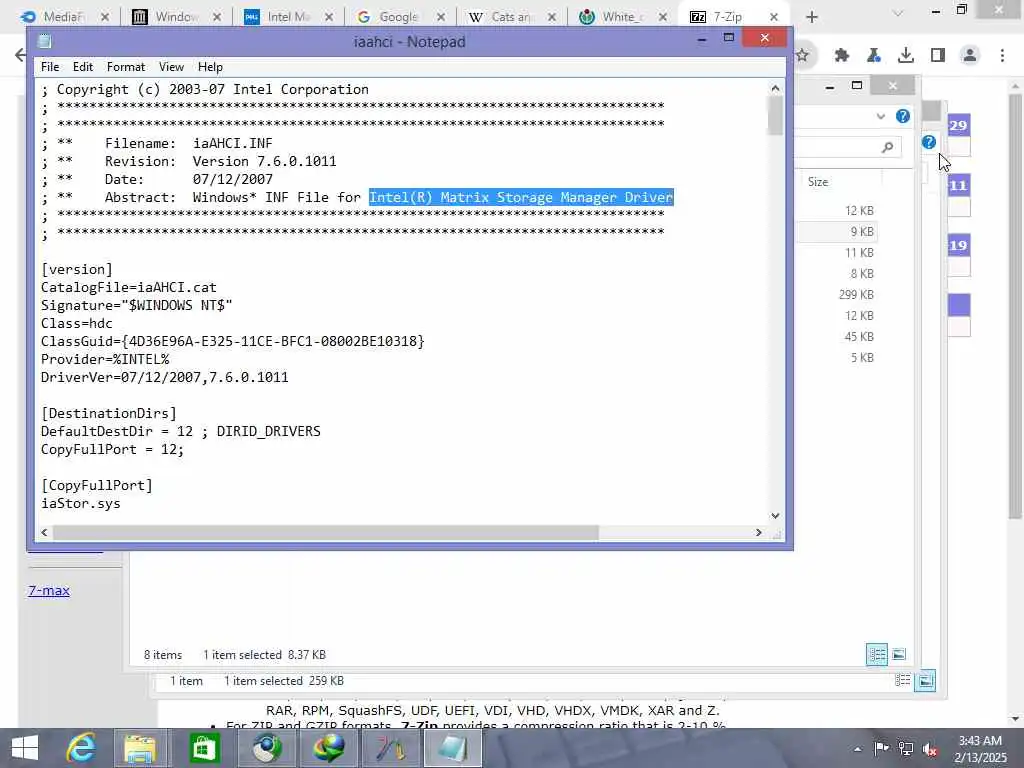
Task: Click Notepad horizontal scroll left arrow
Action: (44, 532)
